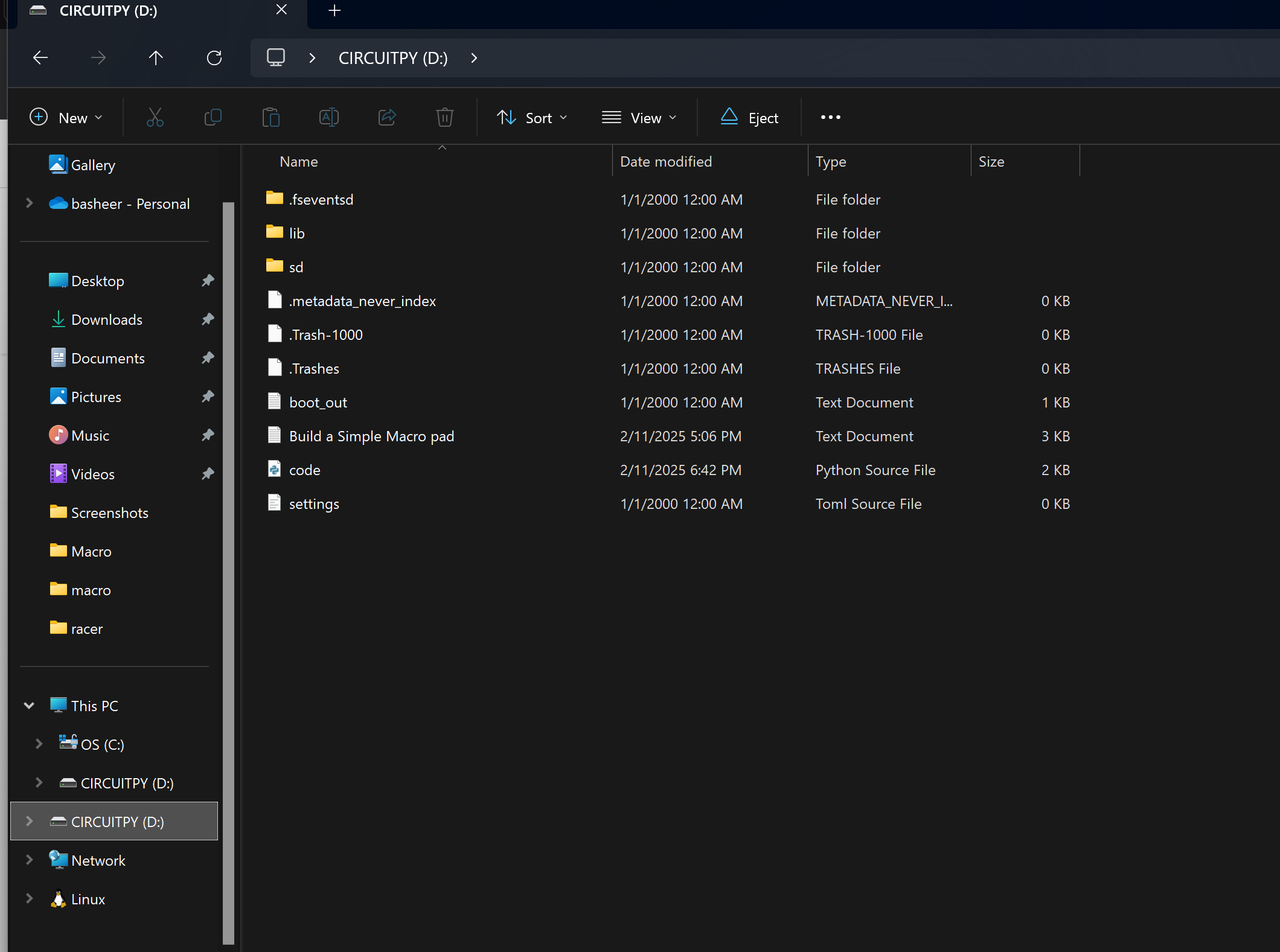Expand the Network tree node

coord(29,860)
